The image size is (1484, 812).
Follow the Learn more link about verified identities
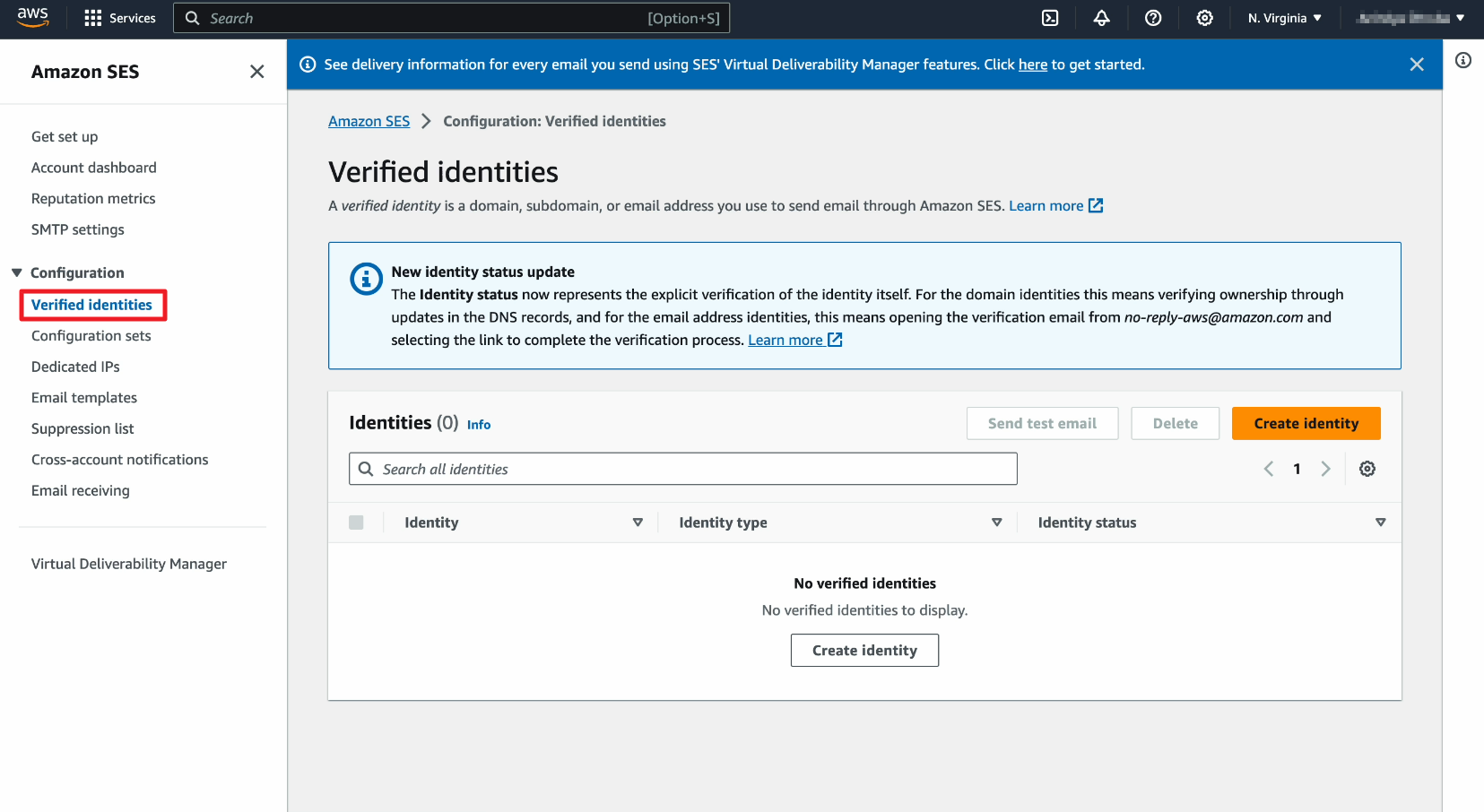pos(1046,205)
